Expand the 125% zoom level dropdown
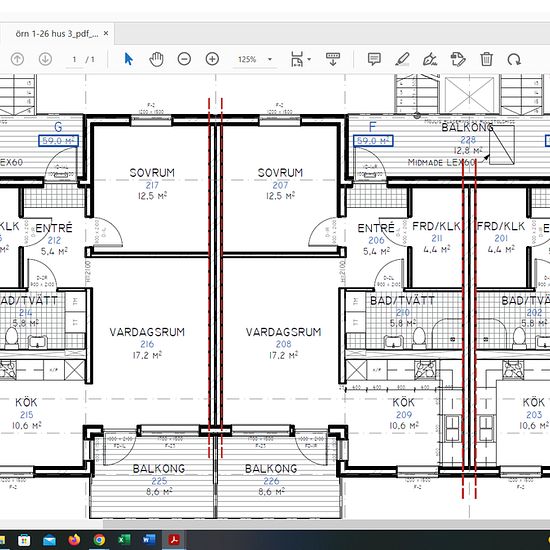This screenshot has height=550, width=550. click(x=270, y=59)
